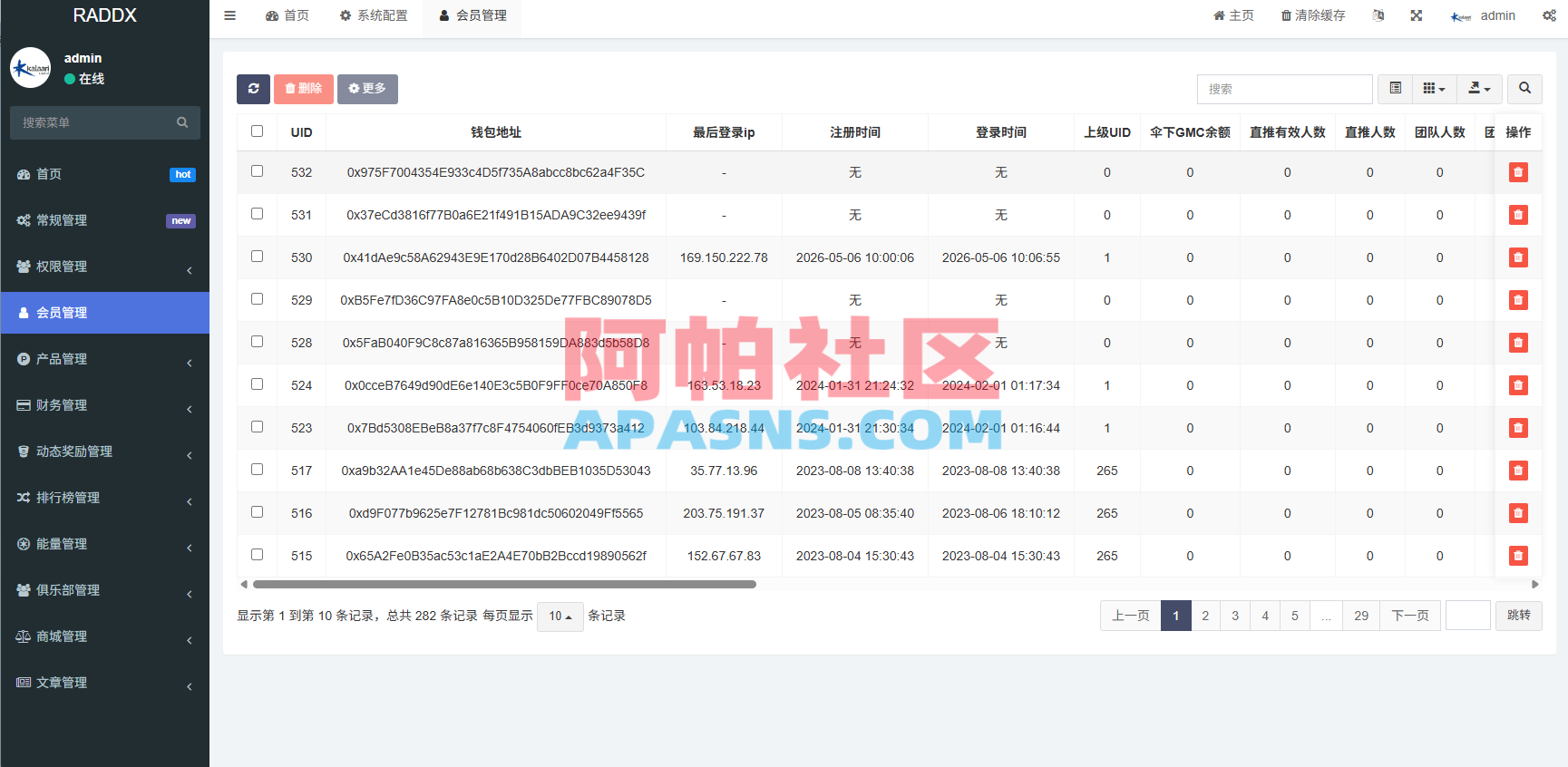Click the language translate icon in header

pyautogui.click(x=1378, y=15)
